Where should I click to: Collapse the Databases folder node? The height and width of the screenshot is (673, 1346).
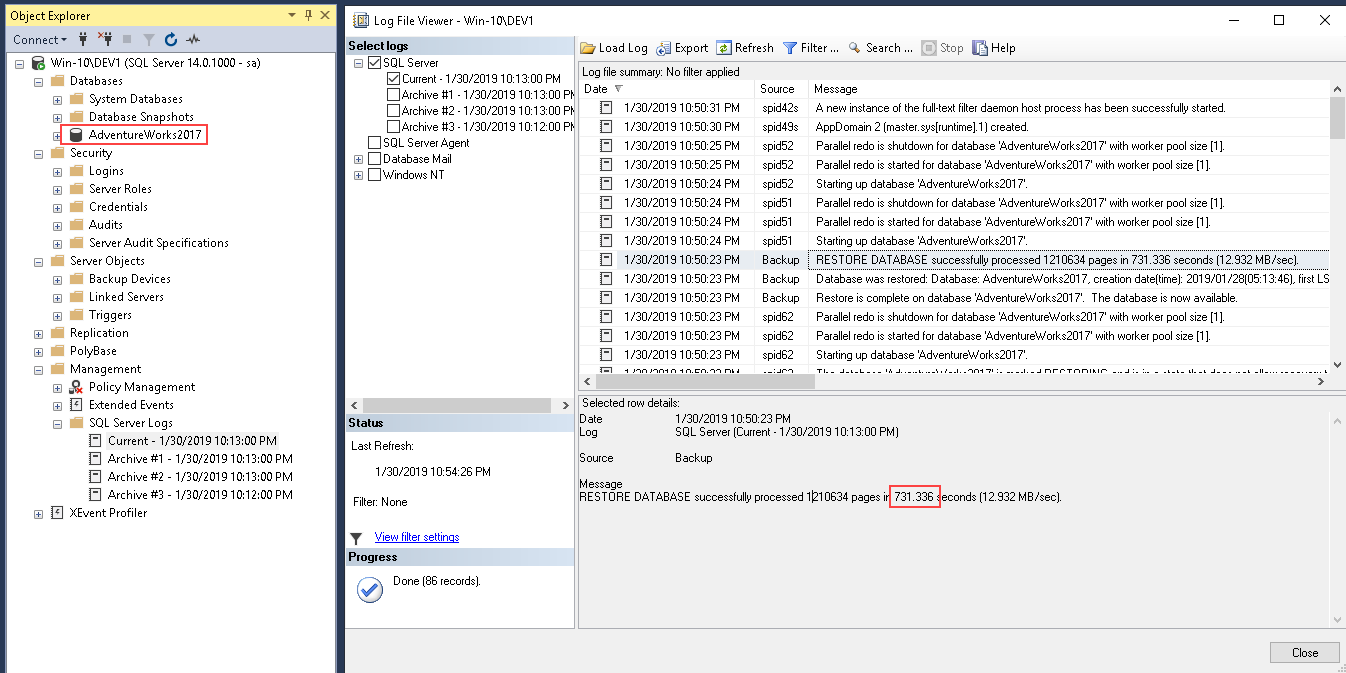click(x=39, y=81)
